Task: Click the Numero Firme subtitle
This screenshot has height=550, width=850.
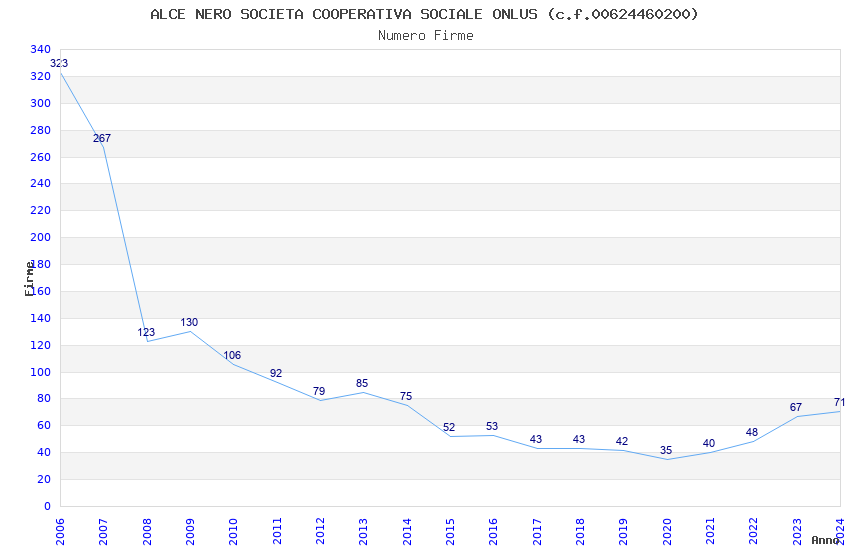Action: pos(426,36)
